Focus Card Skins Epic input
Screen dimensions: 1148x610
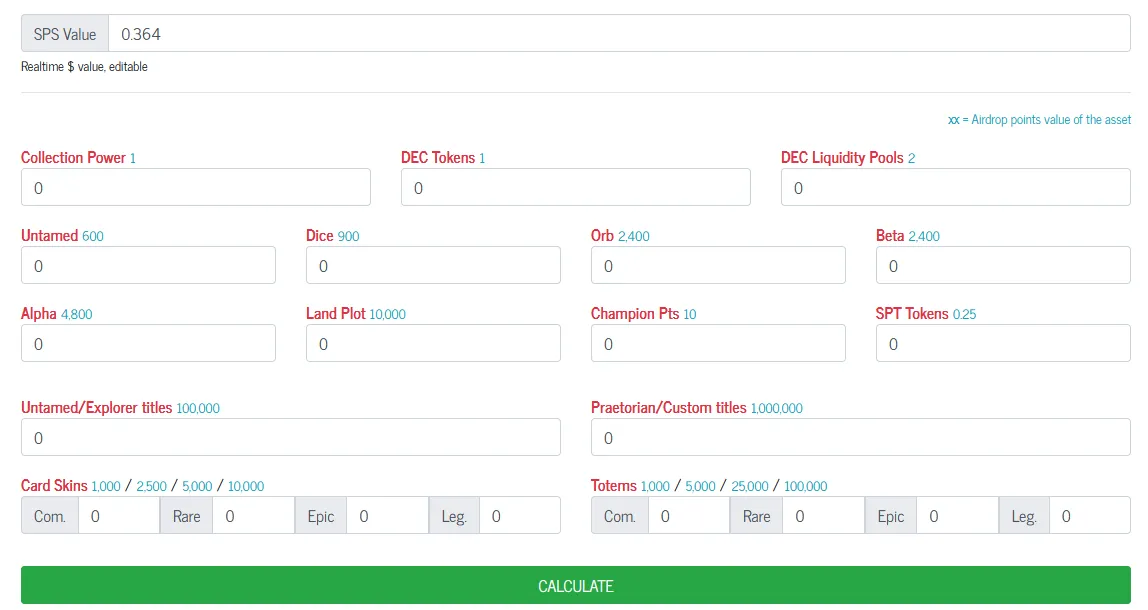[387, 516]
